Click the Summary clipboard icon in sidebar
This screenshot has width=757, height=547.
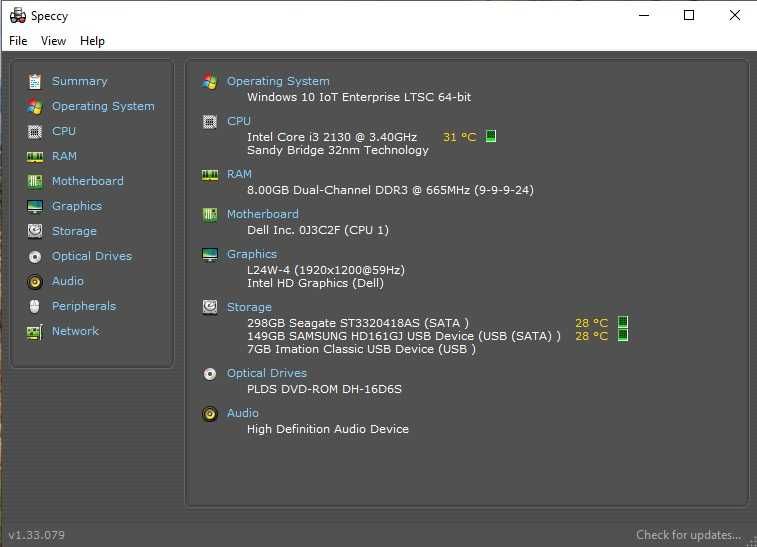click(35, 81)
